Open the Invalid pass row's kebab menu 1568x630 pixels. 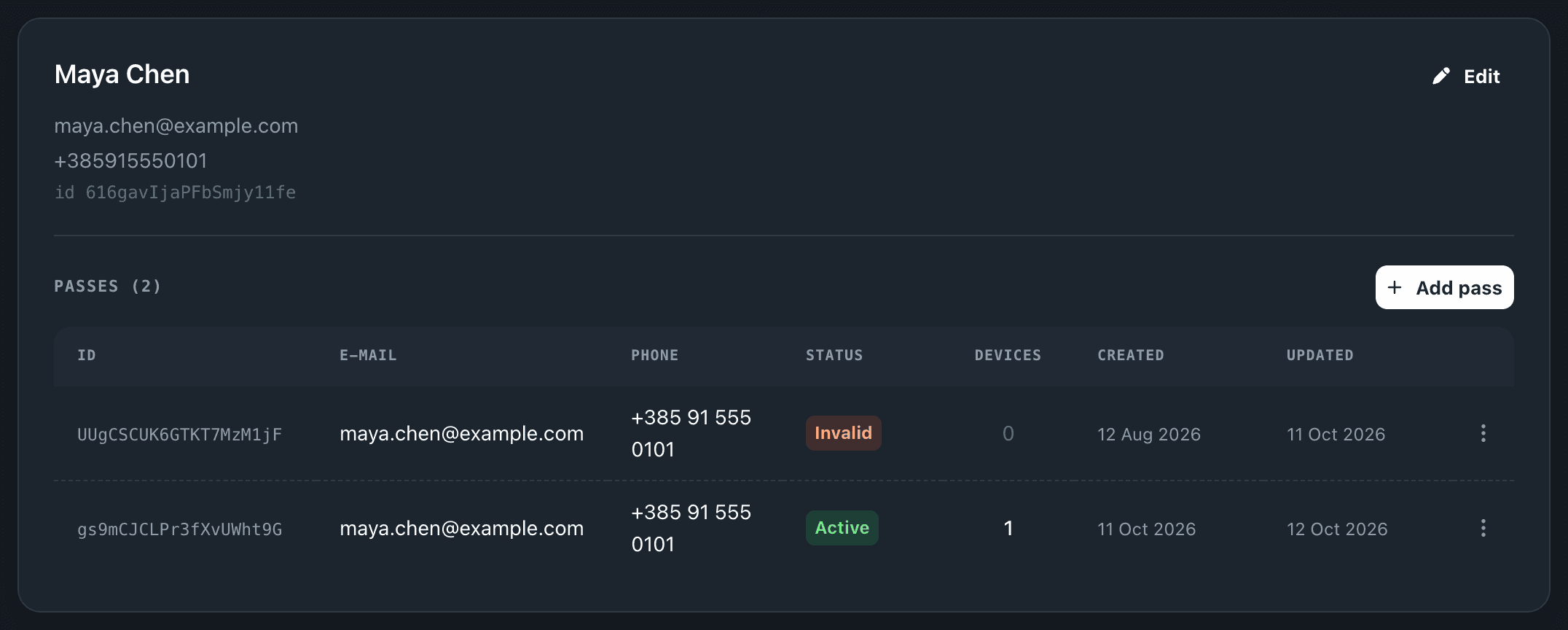(1483, 433)
